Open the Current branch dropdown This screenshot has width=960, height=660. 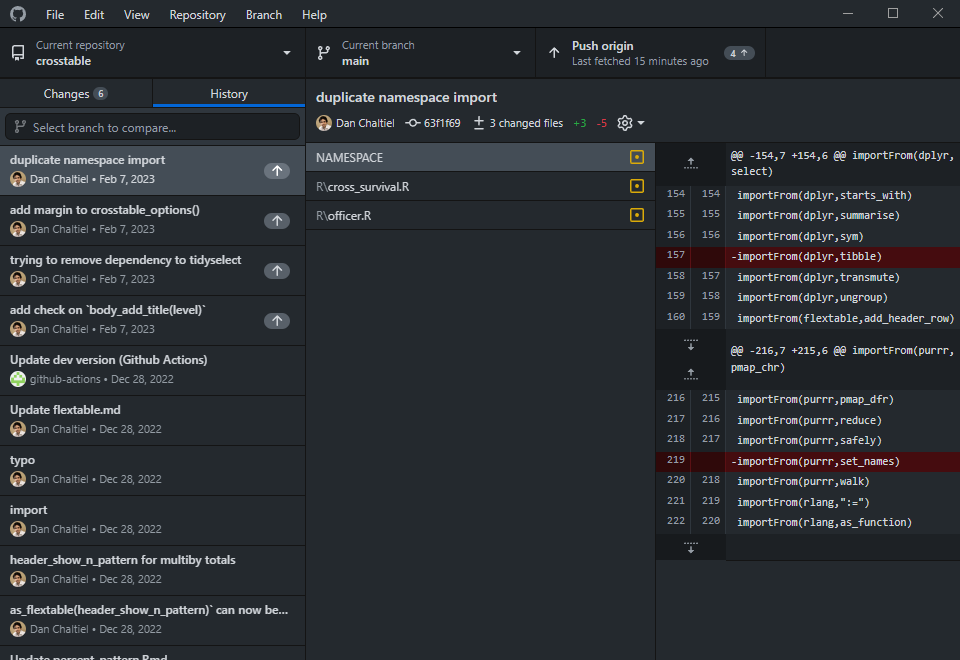click(x=420, y=53)
